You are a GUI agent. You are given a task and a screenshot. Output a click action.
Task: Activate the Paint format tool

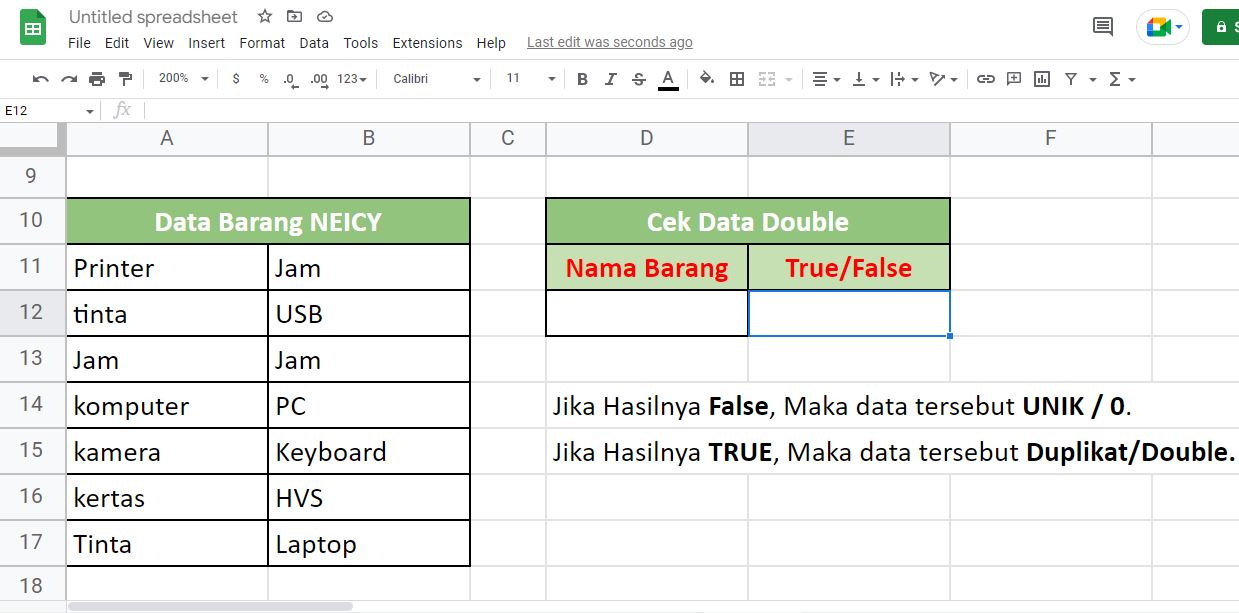125,79
